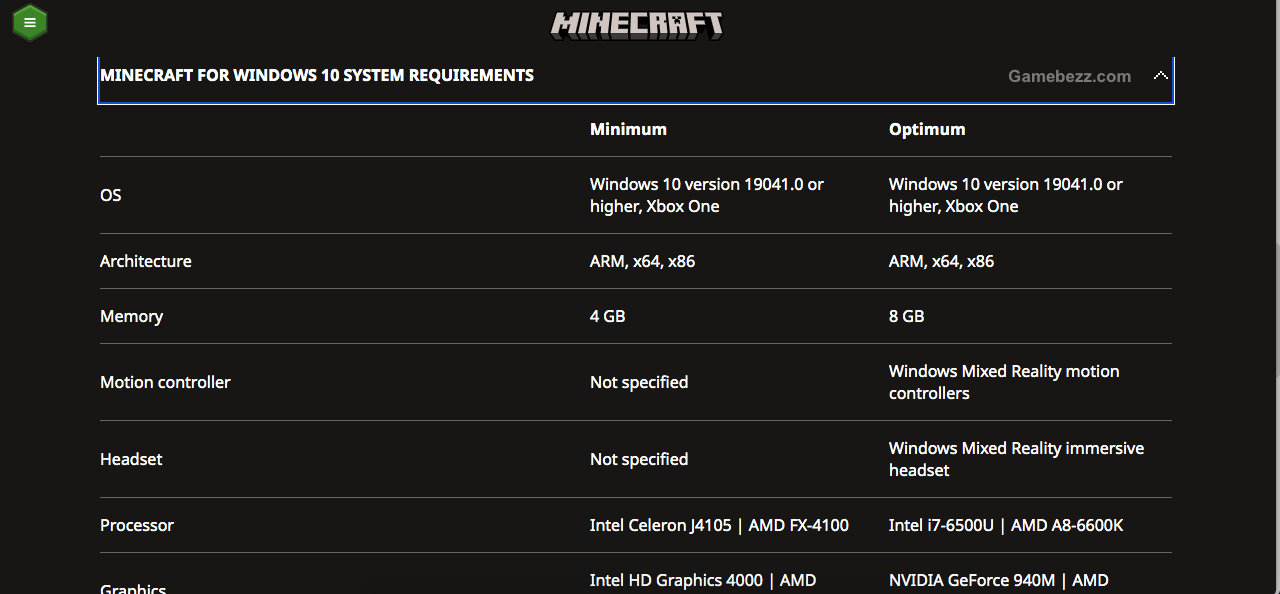Select 'Intel Celeron J4105 | AMD FX-4100' cell
The image size is (1280, 594).
(719, 525)
